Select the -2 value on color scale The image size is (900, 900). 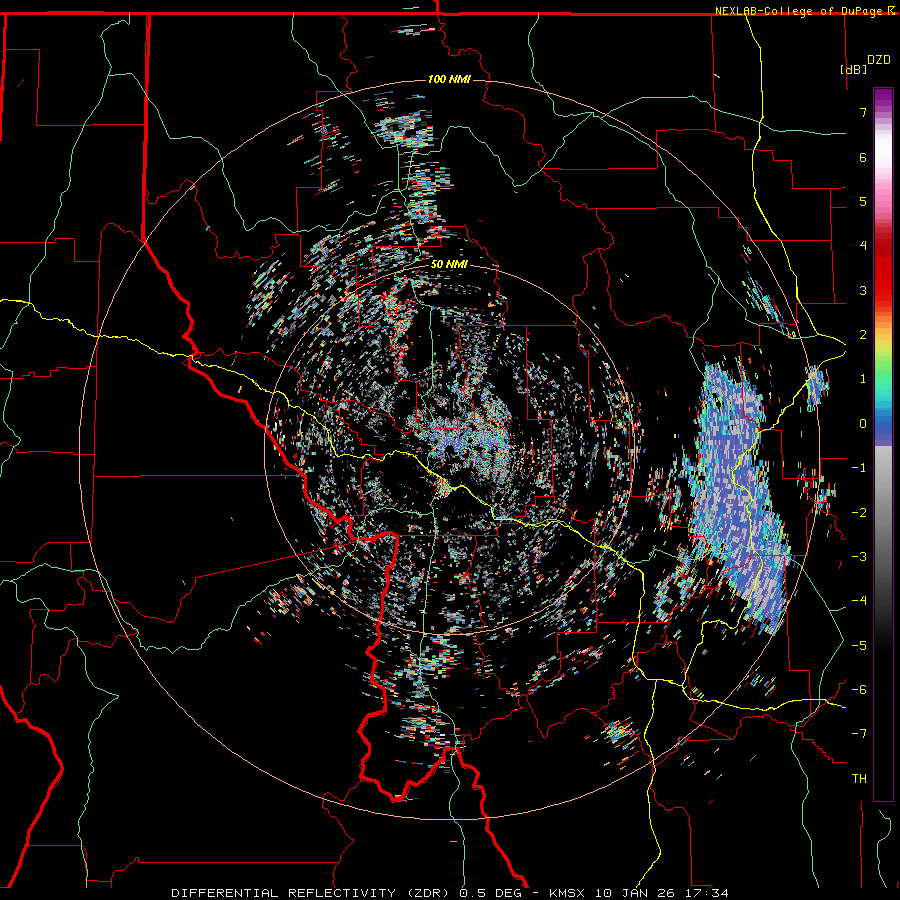point(859,512)
